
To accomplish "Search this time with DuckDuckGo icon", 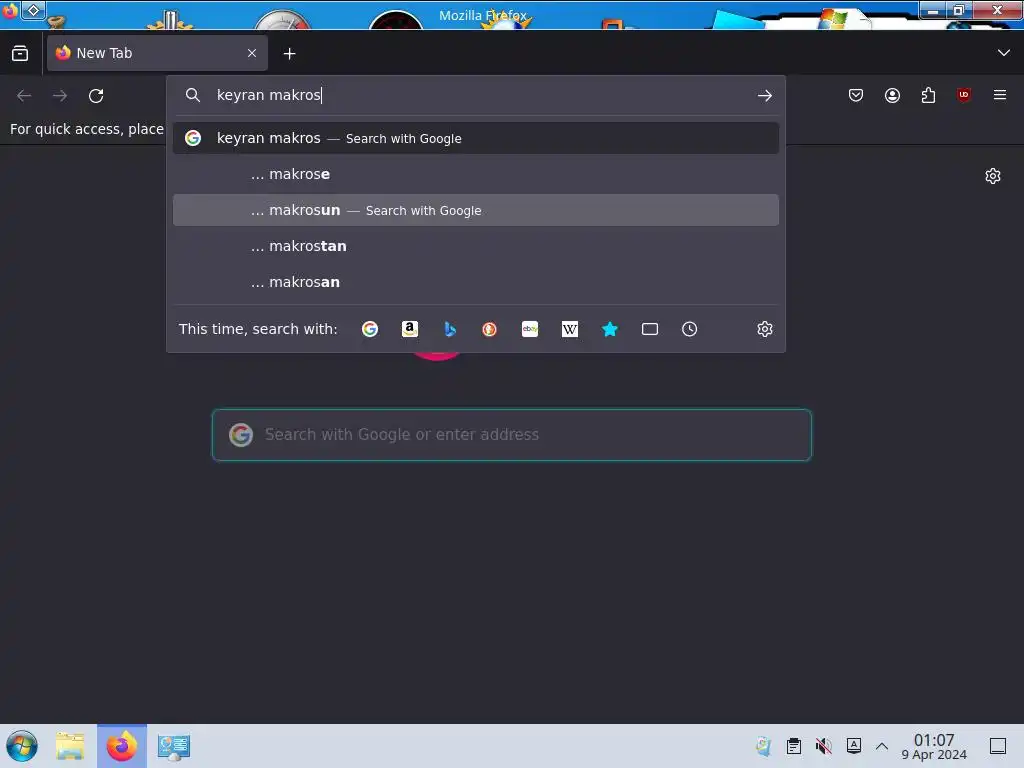I will [490, 329].
